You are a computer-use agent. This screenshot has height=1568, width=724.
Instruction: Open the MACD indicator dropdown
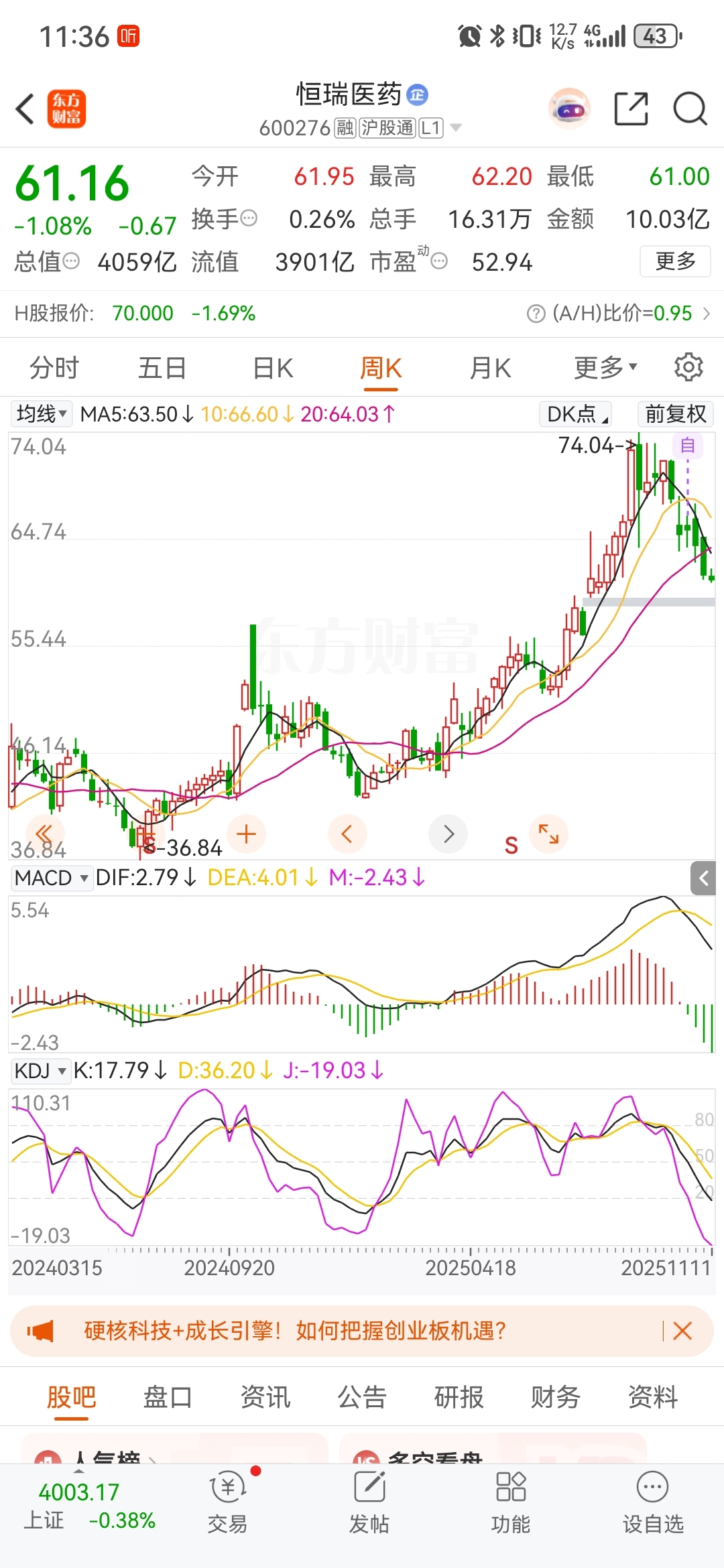click(52, 878)
